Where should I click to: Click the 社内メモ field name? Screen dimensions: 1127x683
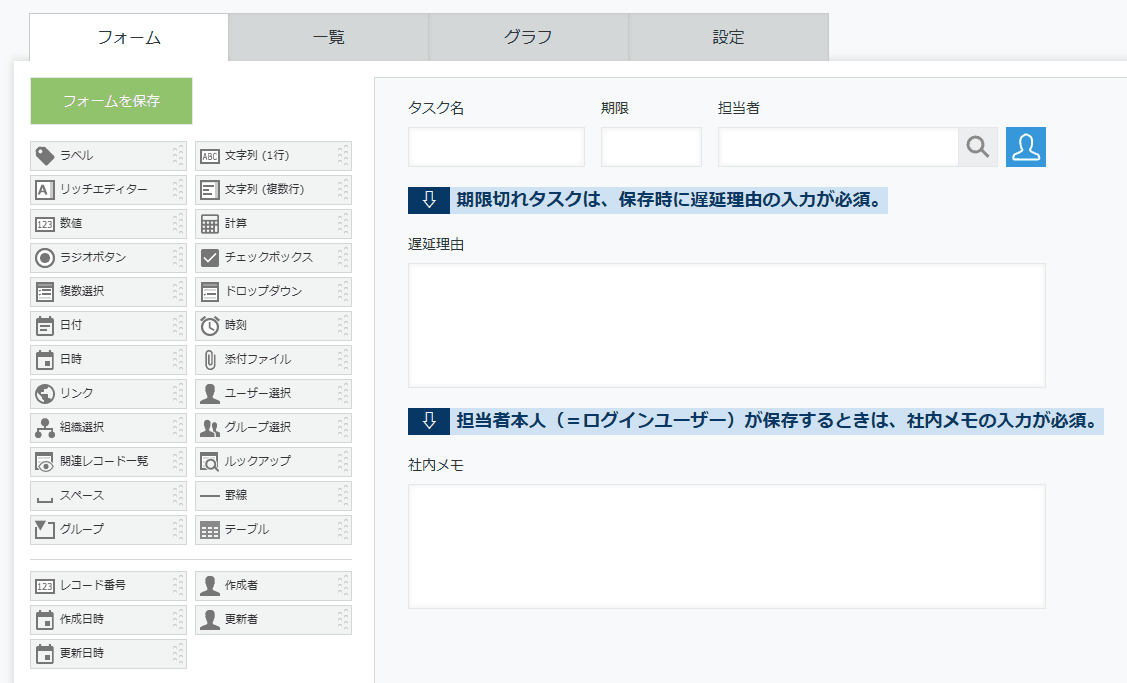436,465
